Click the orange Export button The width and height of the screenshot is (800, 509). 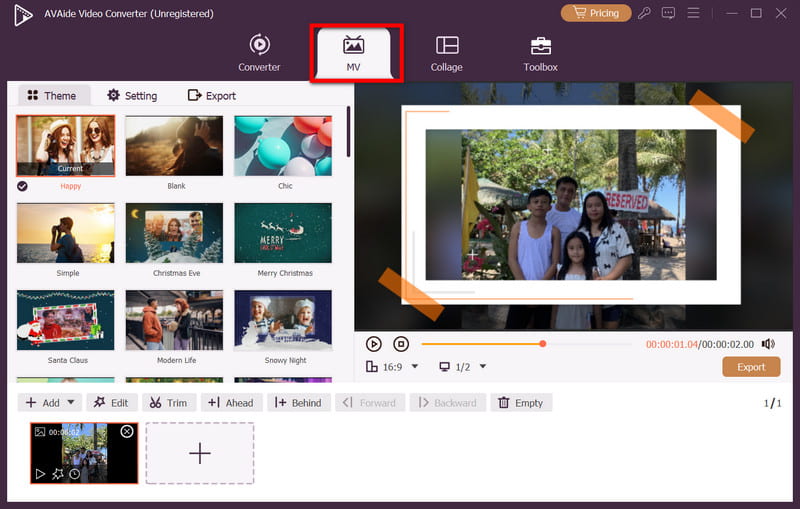click(751, 367)
